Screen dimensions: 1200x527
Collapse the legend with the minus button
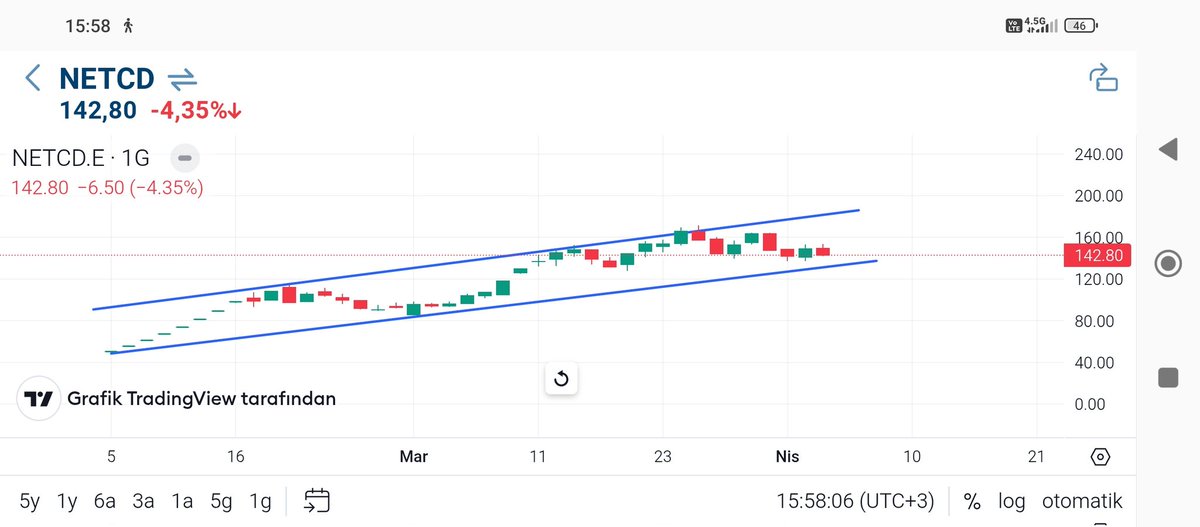[x=185, y=158]
